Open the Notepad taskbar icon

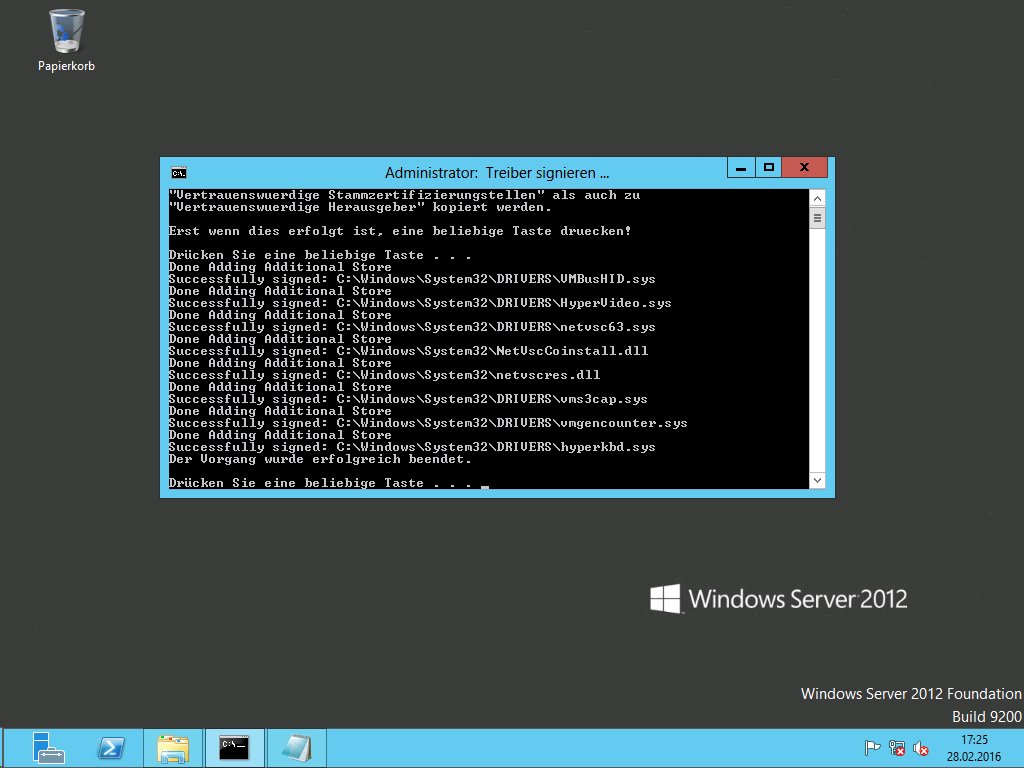pos(296,748)
